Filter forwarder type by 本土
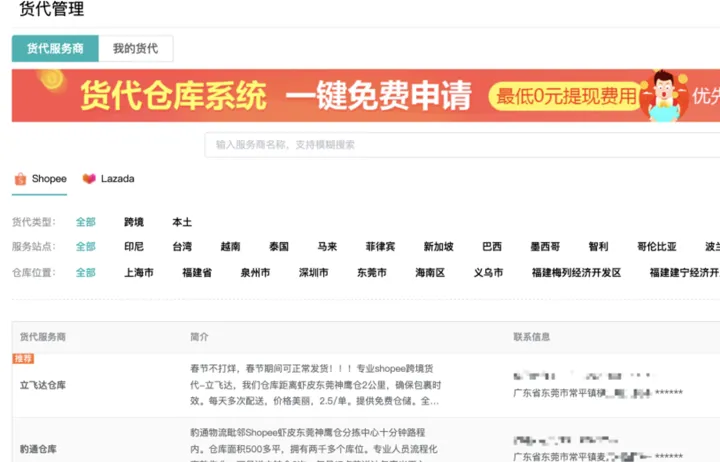Screen dimensions: 720x462 point(182,222)
